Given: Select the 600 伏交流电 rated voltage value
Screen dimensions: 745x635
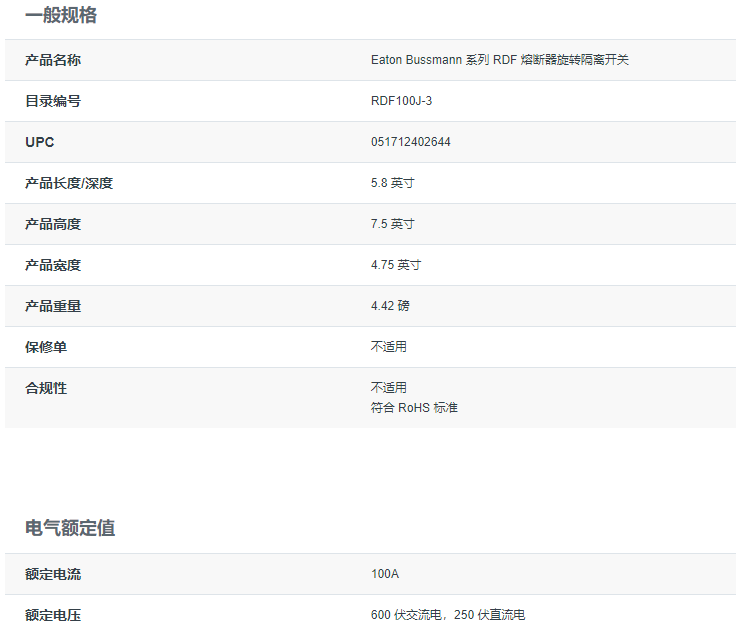Looking at the screenshot, I should (408, 615).
